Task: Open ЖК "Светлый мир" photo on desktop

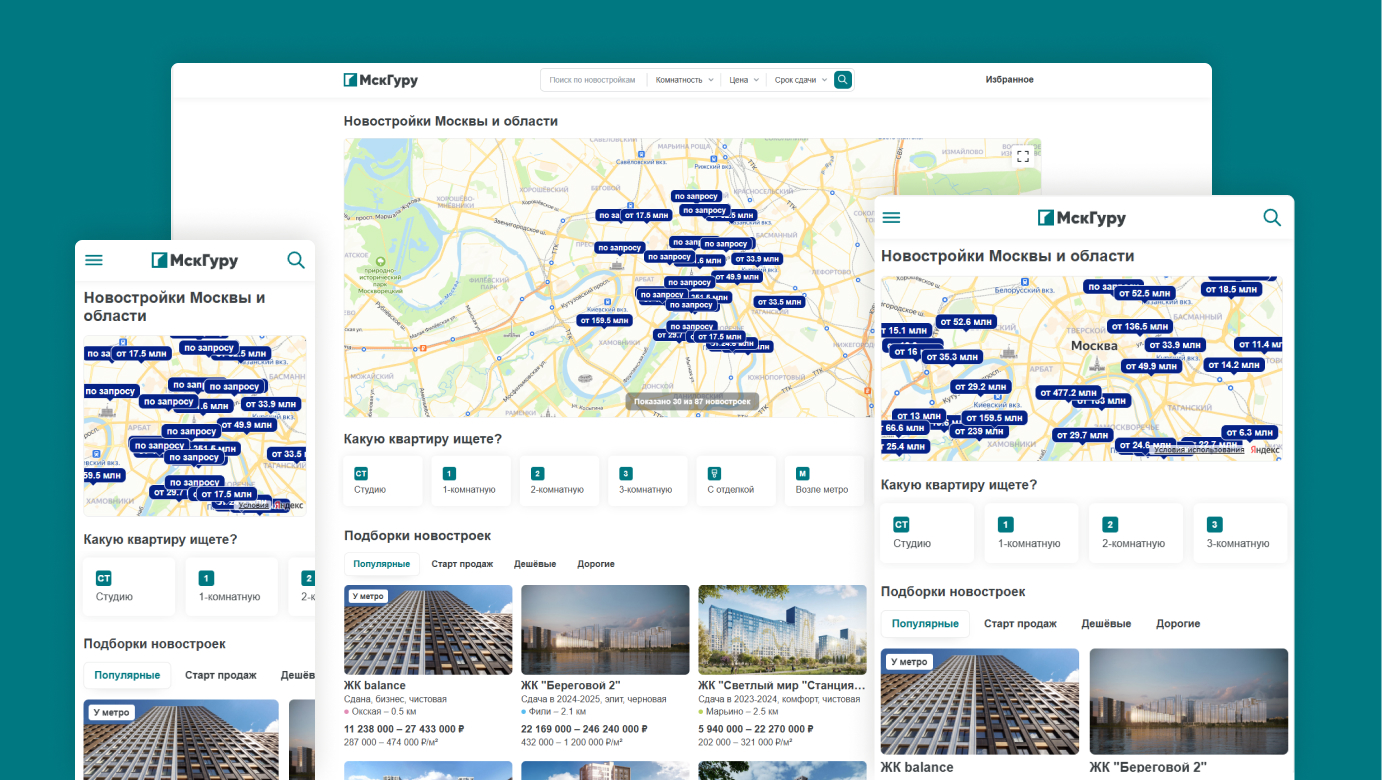Action: coord(782,630)
